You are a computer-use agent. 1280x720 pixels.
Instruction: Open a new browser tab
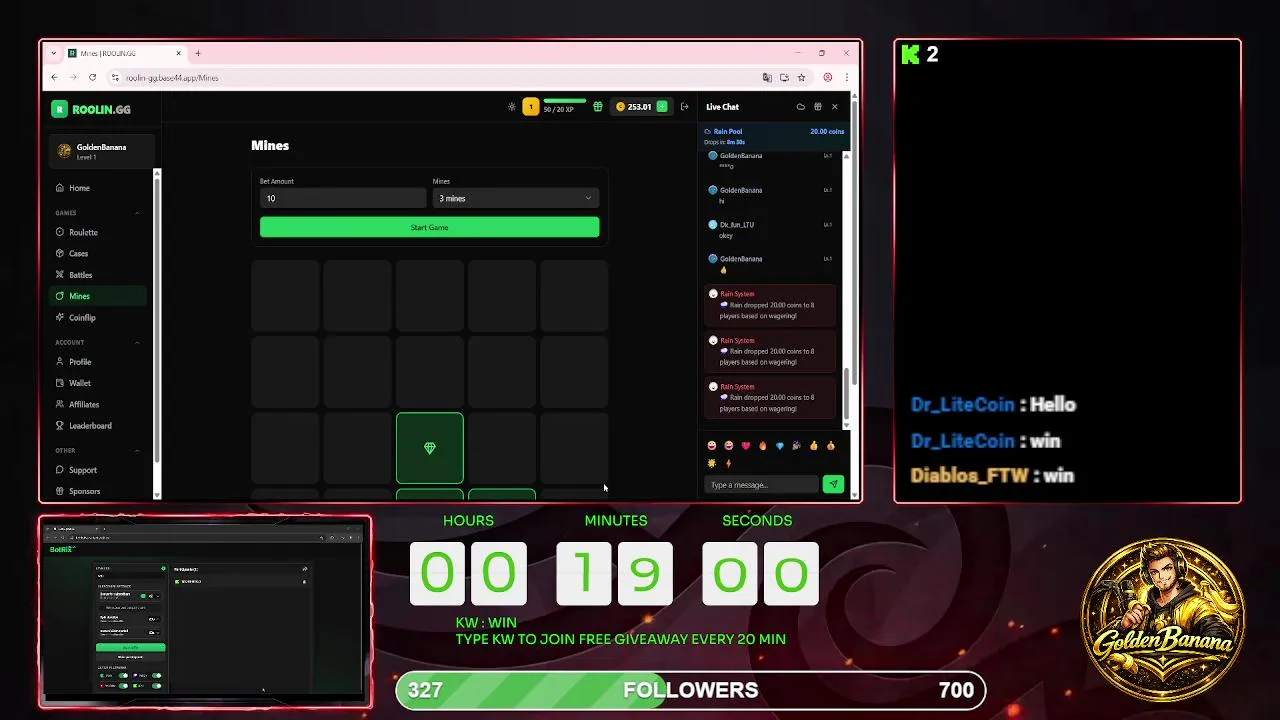198,53
